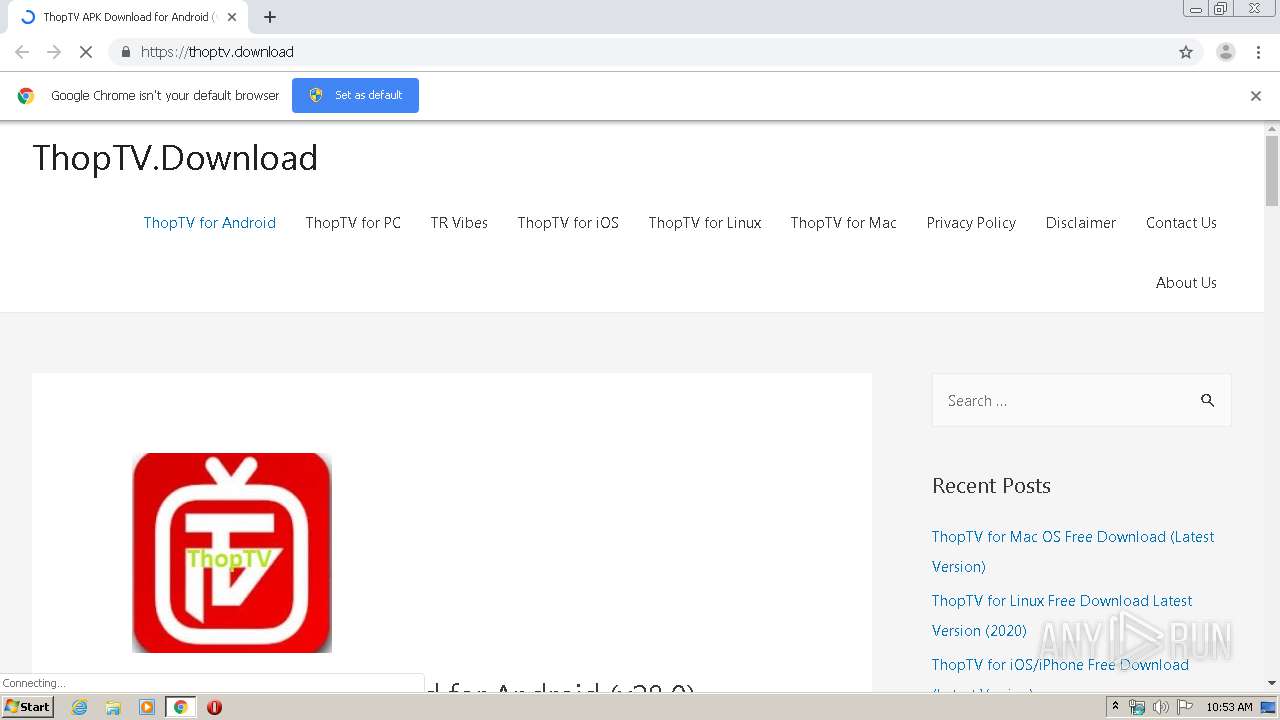
Task: Open ThopTV for Android menu item
Action: (x=210, y=223)
